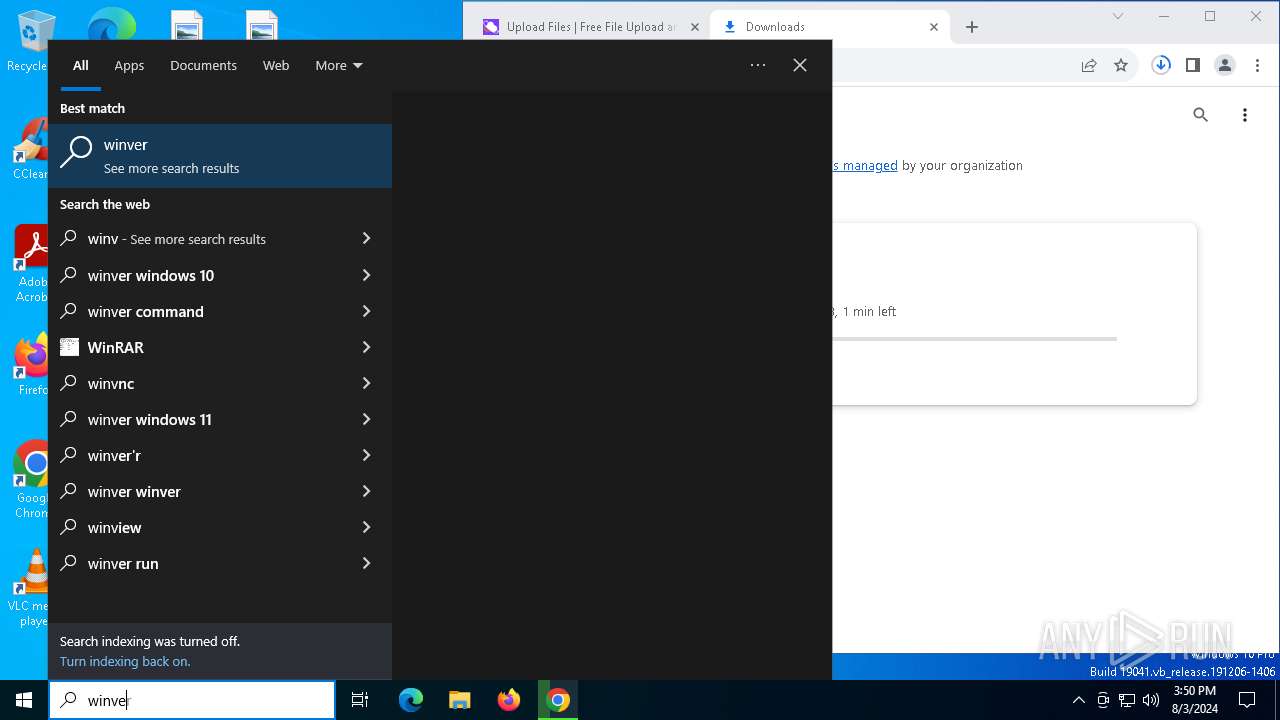
Task: Open a new tab in Chrome
Action: (971, 27)
